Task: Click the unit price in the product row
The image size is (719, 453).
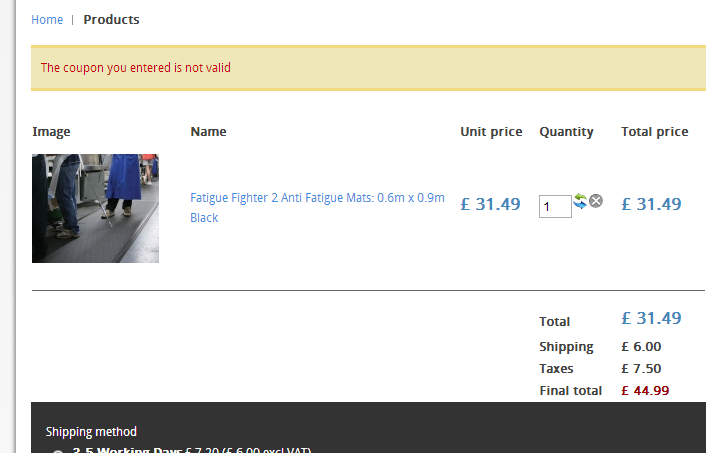Action: pyautogui.click(x=490, y=204)
